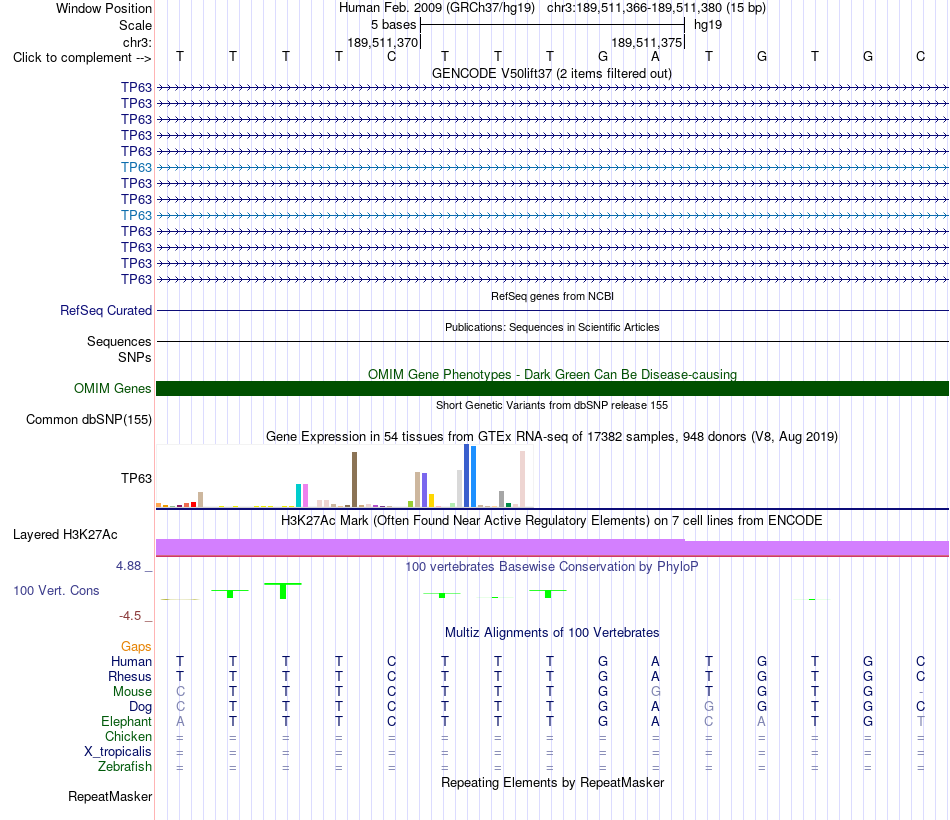950x820 pixels.
Task: Click the 'A' base in complement row
Action: (655, 56)
